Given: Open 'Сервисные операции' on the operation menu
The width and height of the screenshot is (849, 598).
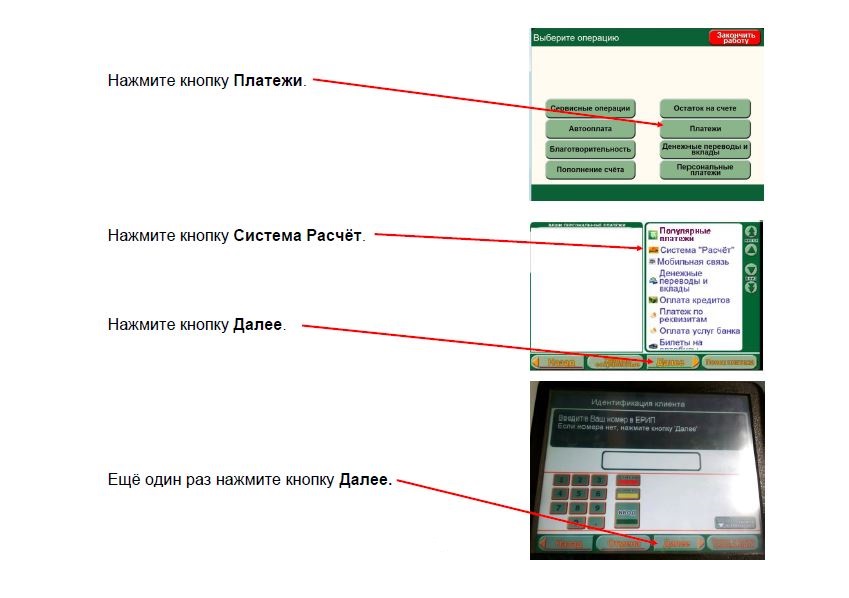Looking at the screenshot, I should (590, 108).
